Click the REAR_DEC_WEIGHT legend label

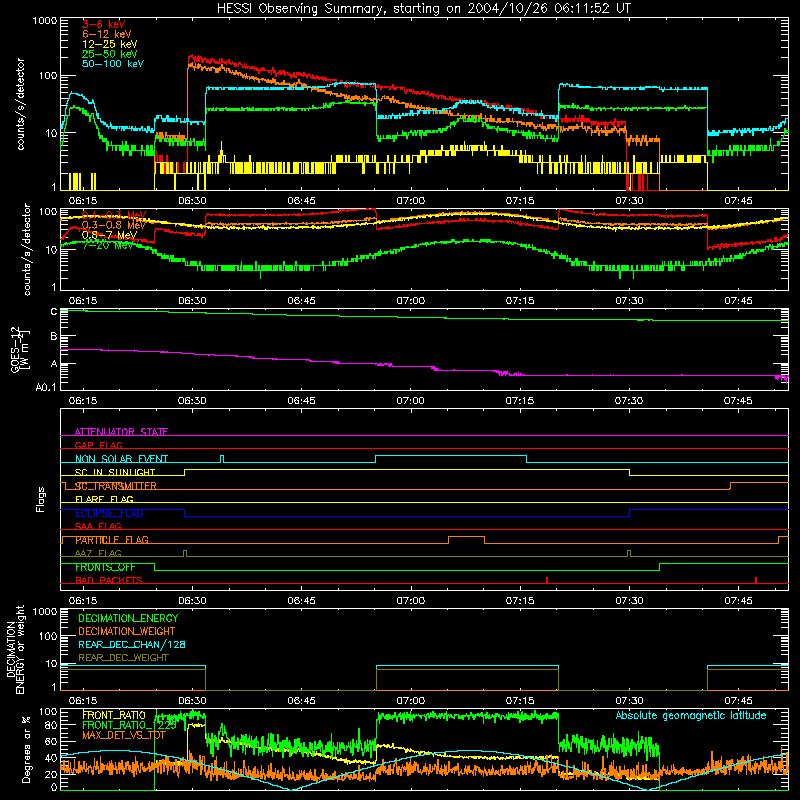[123, 658]
